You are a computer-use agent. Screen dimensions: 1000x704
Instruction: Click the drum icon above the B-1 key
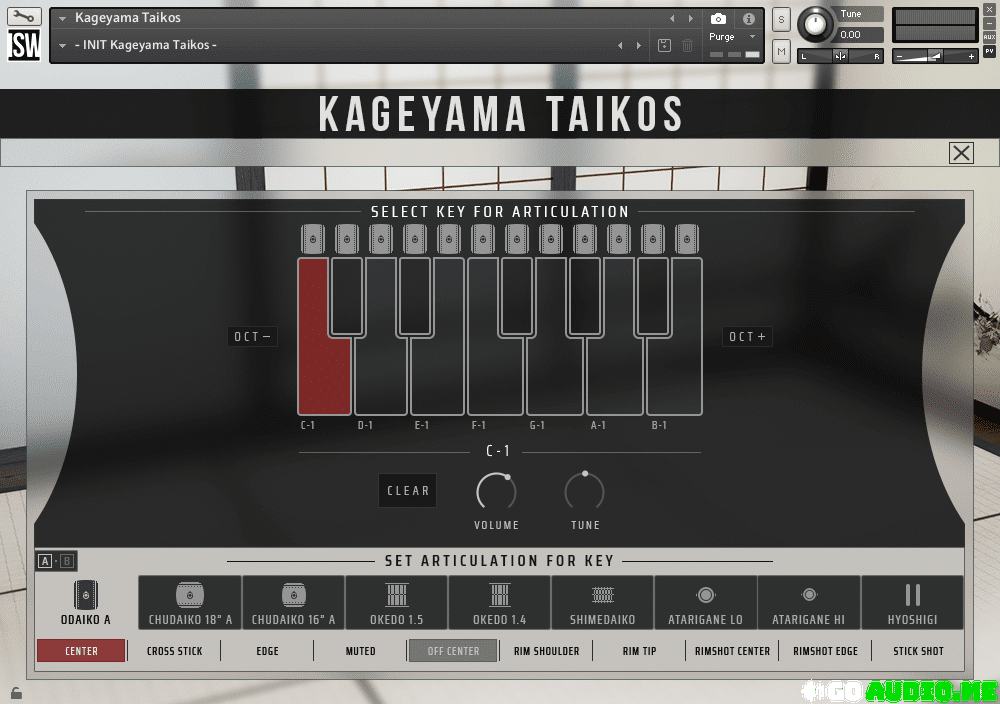687,239
